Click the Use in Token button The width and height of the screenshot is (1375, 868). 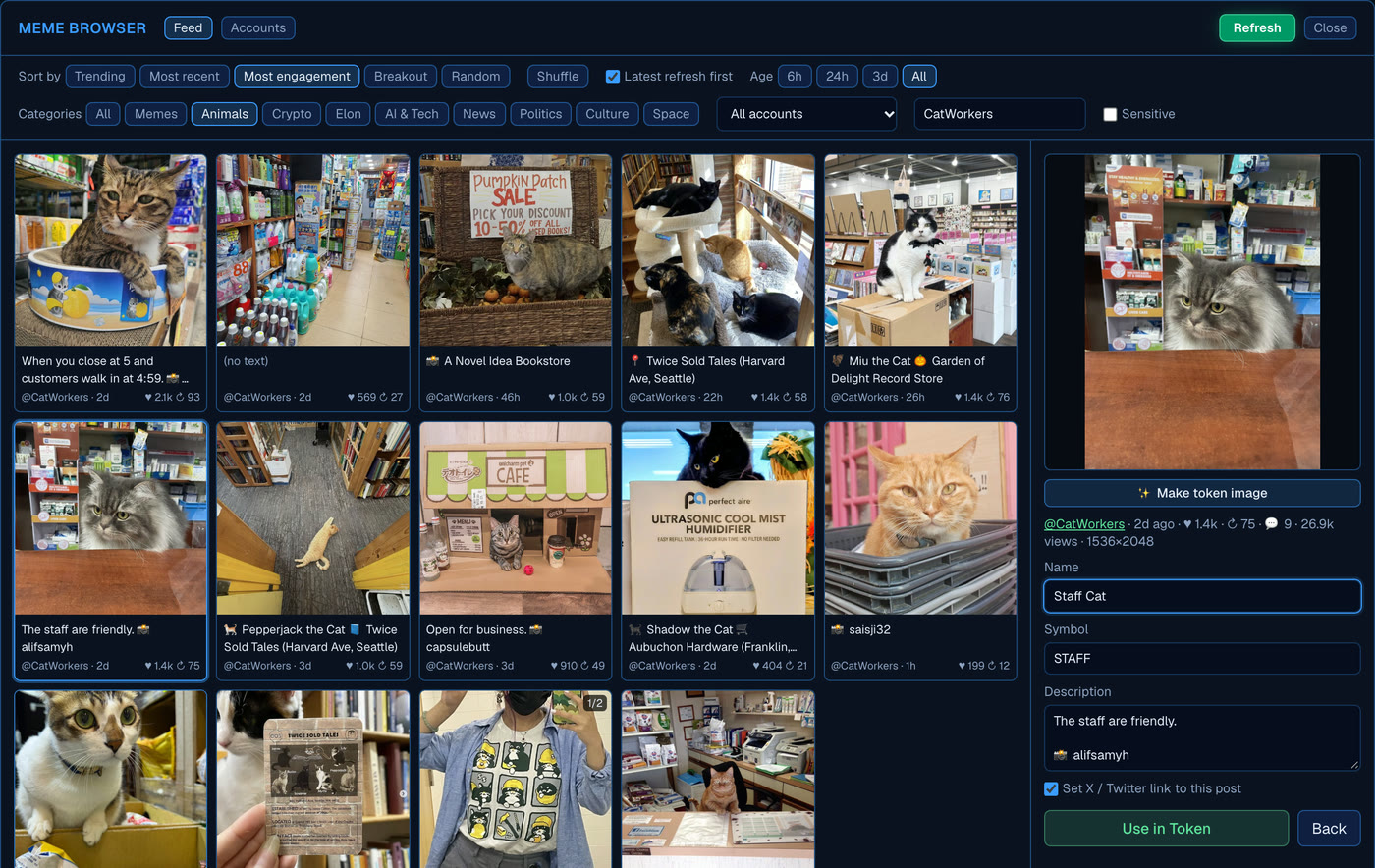(1166, 829)
